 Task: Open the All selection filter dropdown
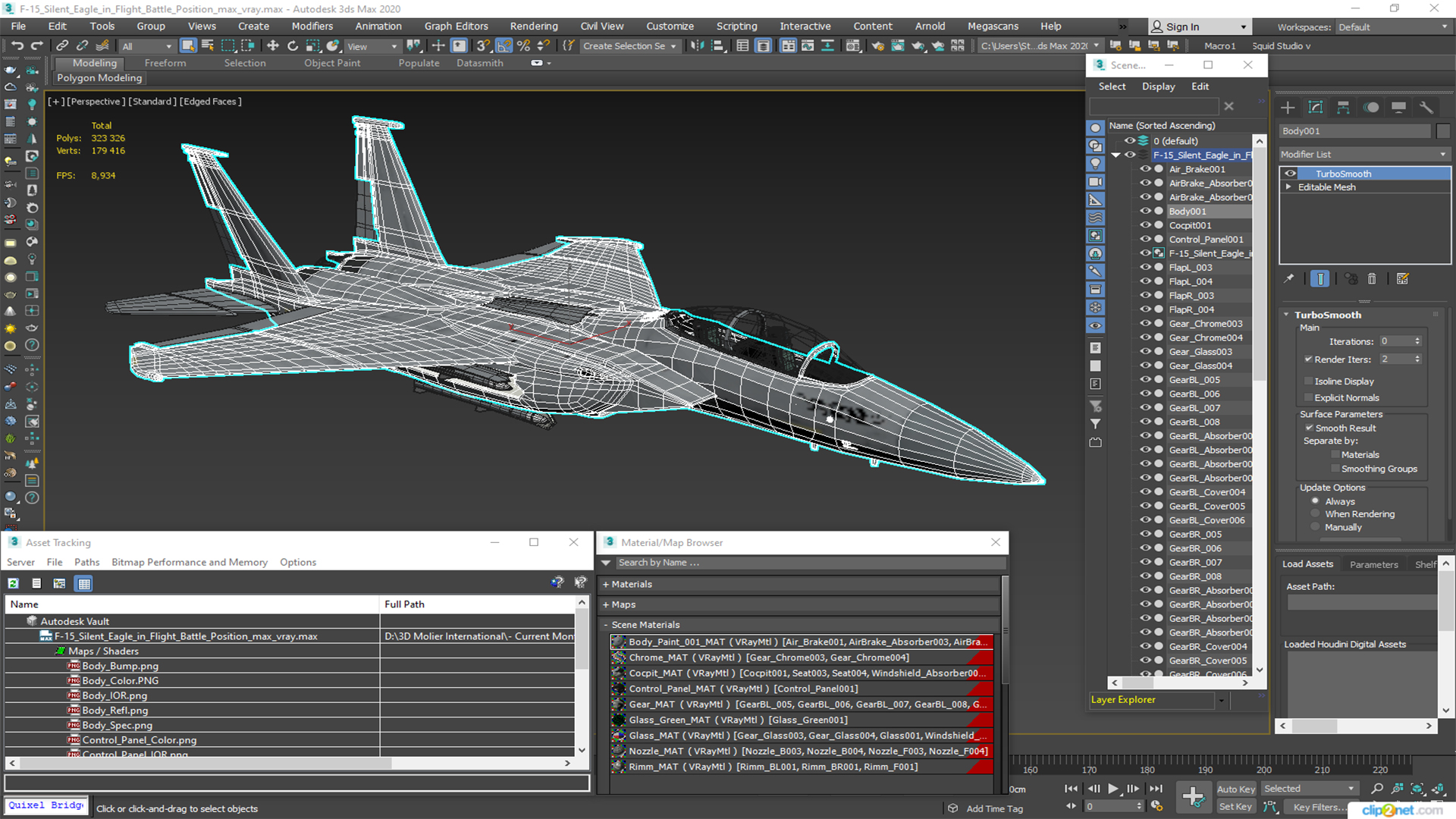148,46
